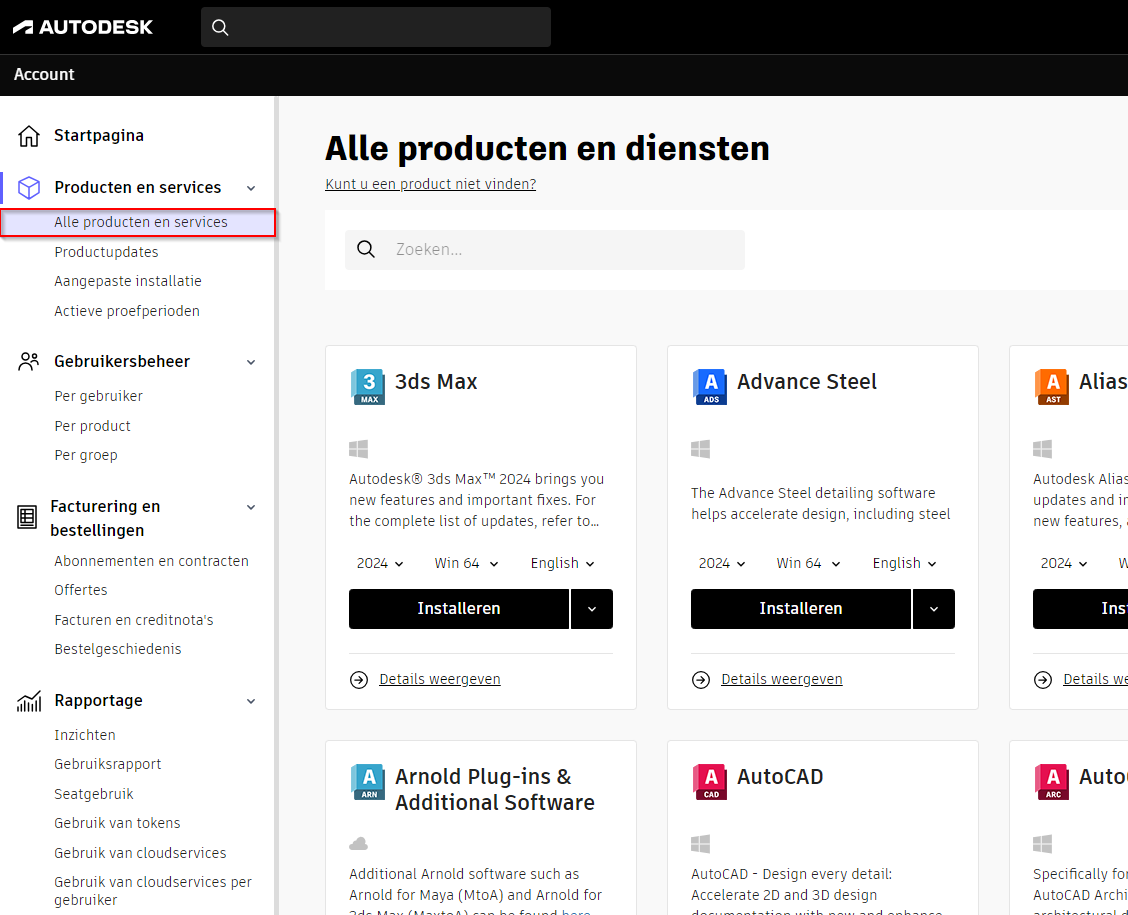Click the Startpagina home icon
The width and height of the screenshot is (1128, 915).
pos(29,136)
